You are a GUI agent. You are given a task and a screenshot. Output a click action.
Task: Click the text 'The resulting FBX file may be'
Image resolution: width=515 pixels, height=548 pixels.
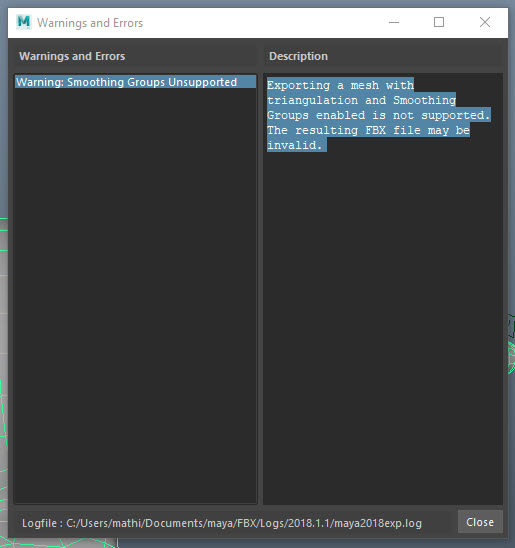[x=368, y=130]
